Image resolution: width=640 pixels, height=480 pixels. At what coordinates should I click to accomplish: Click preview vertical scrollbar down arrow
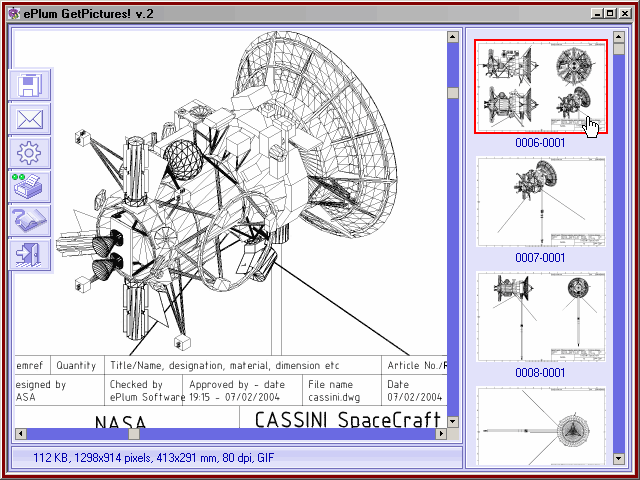[x=453, y=421]
